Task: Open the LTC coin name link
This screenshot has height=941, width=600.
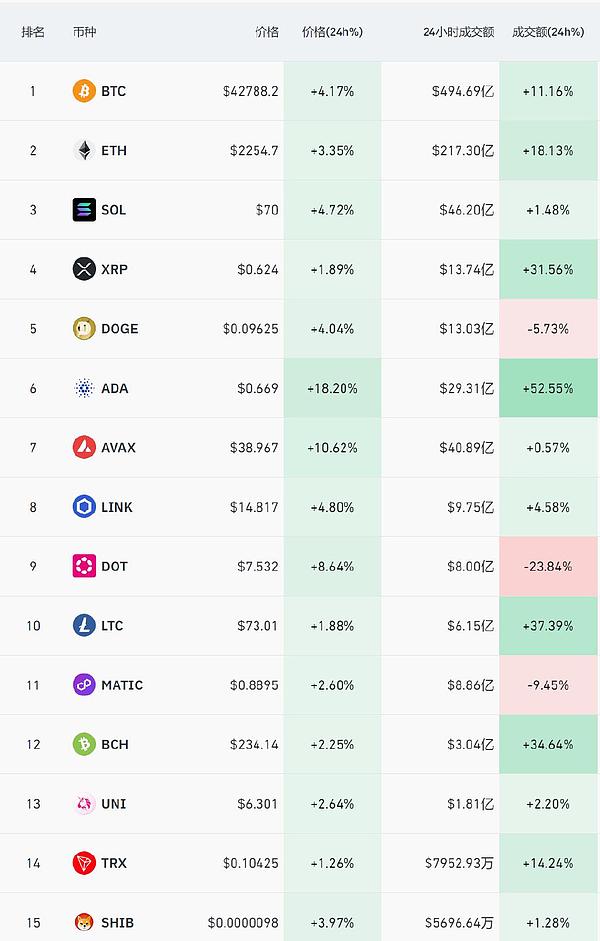Action: coord(112,626)
